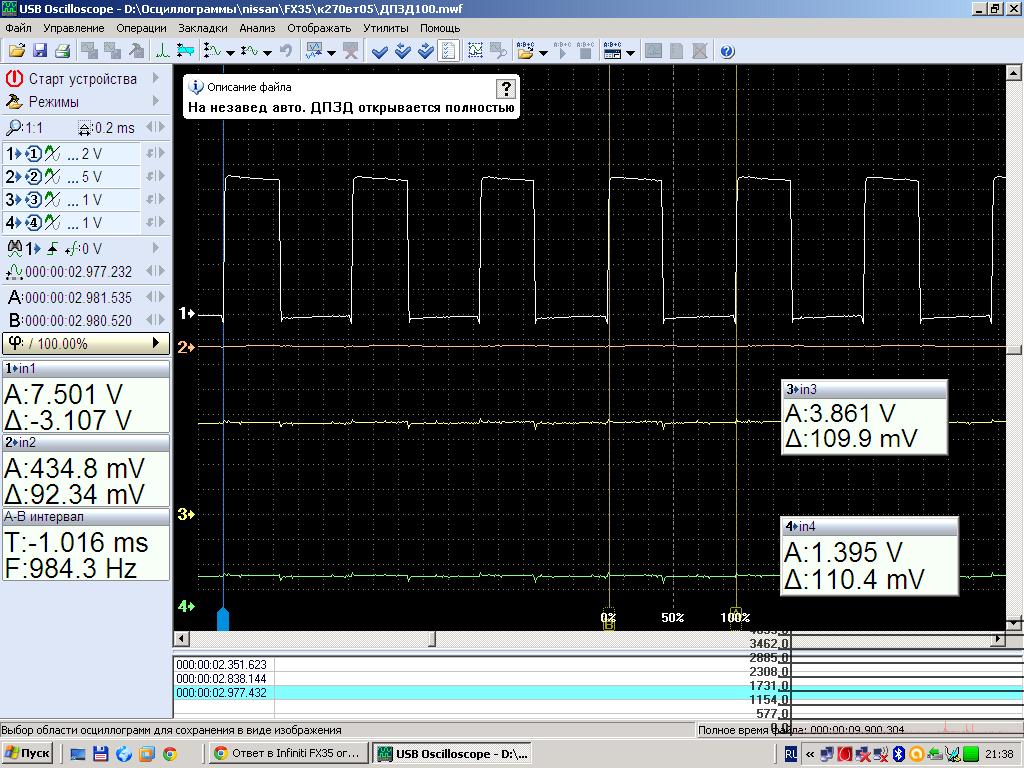The image size is (1024, 768).
Task: Click the question mark in description box
Action: tap(505, 88)
